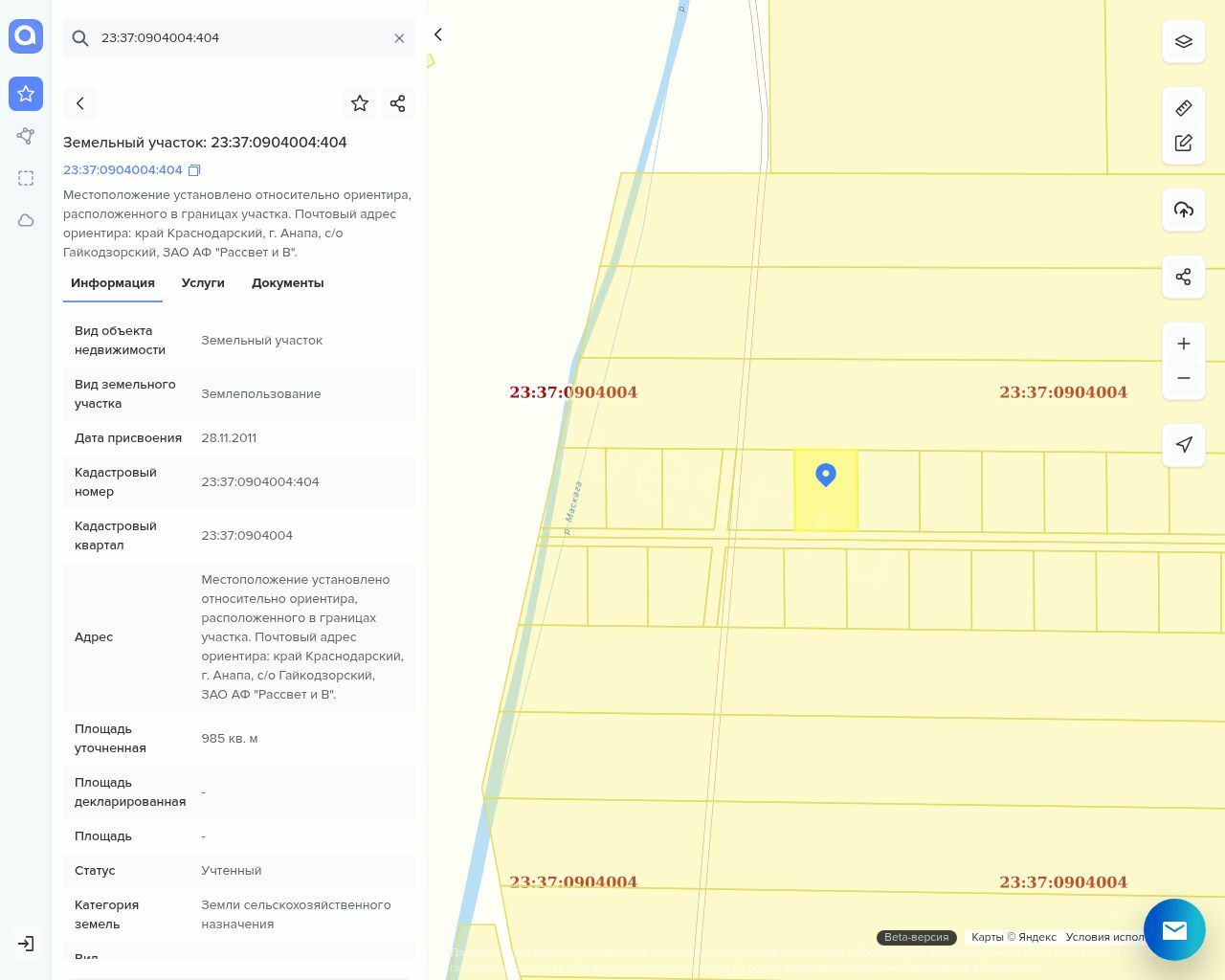The height and width of the screenshot is (980, 1225).
Task: Zoom in on the map
Action: point(1184,344)
